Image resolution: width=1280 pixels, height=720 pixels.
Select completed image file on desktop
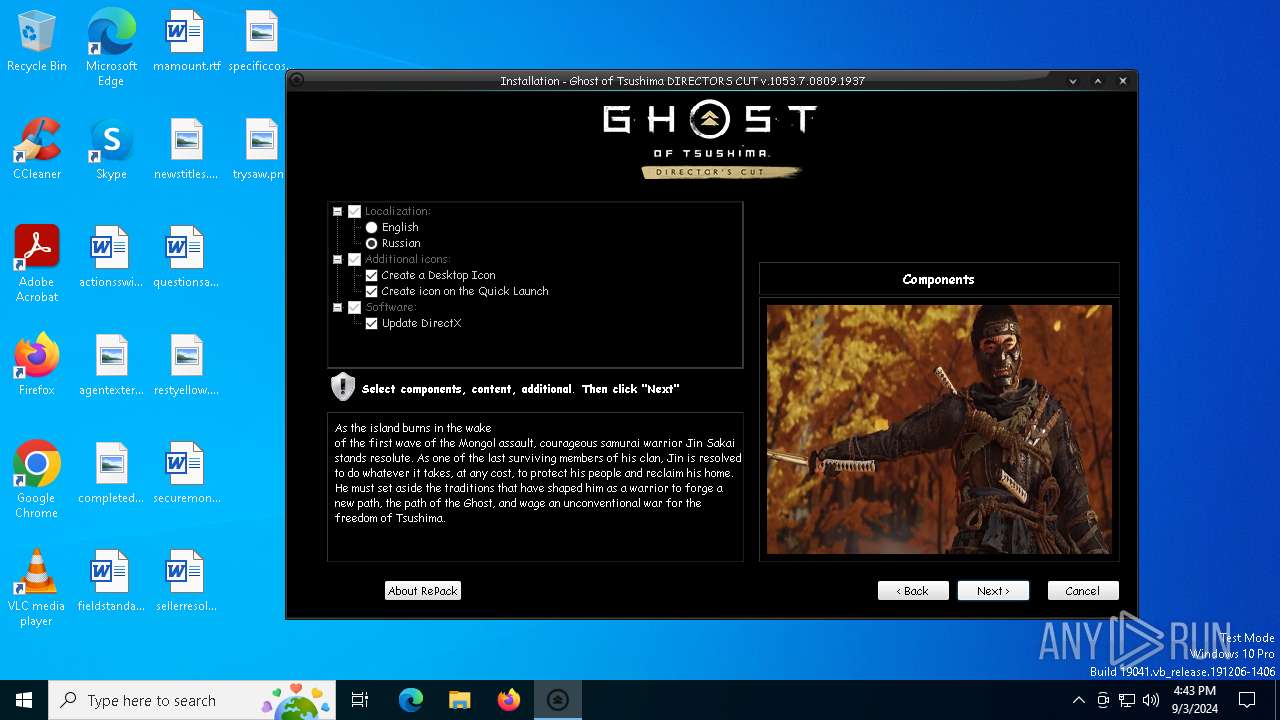[111, 474]
